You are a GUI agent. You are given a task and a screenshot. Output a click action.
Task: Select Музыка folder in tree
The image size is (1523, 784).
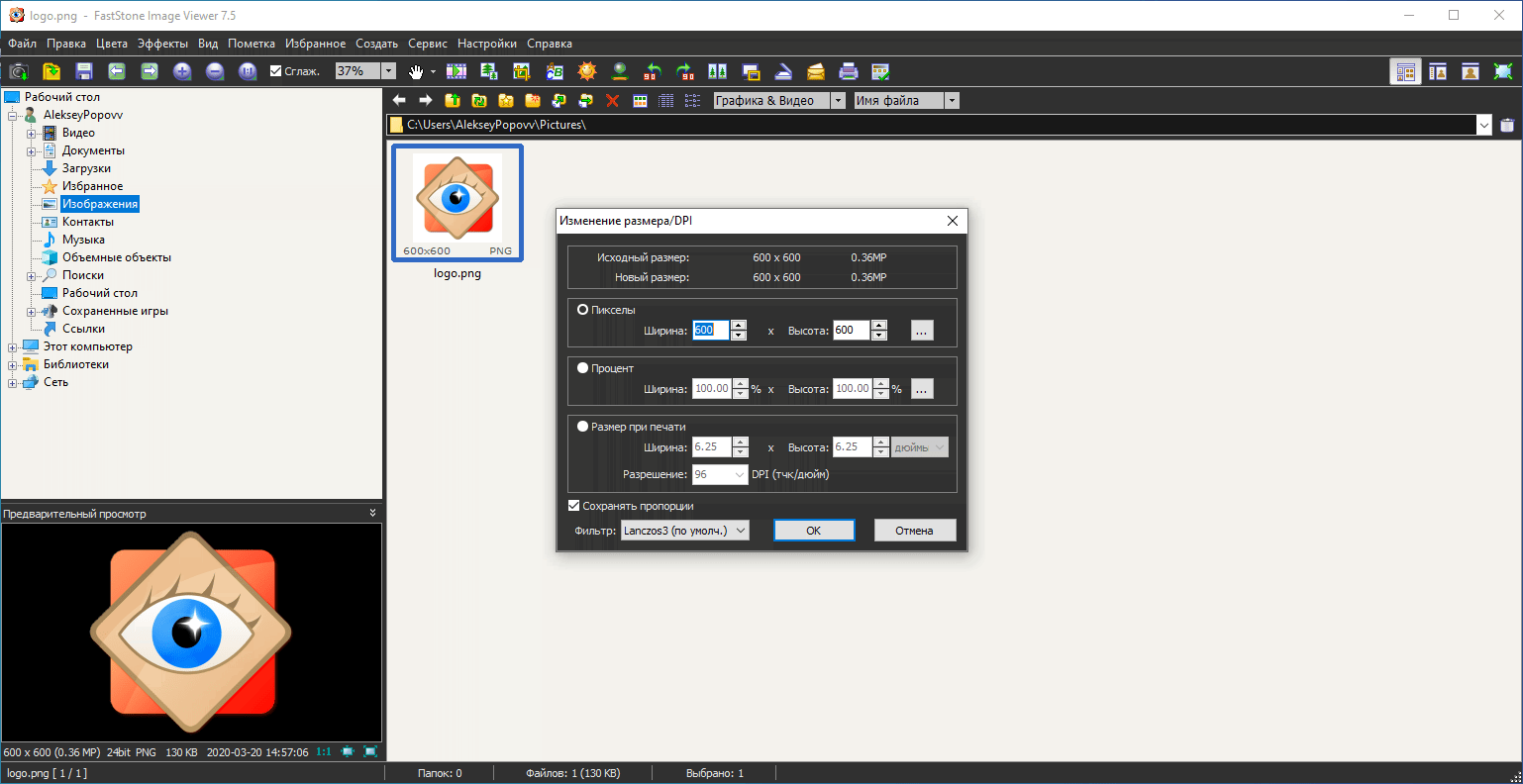coord(83,240)
